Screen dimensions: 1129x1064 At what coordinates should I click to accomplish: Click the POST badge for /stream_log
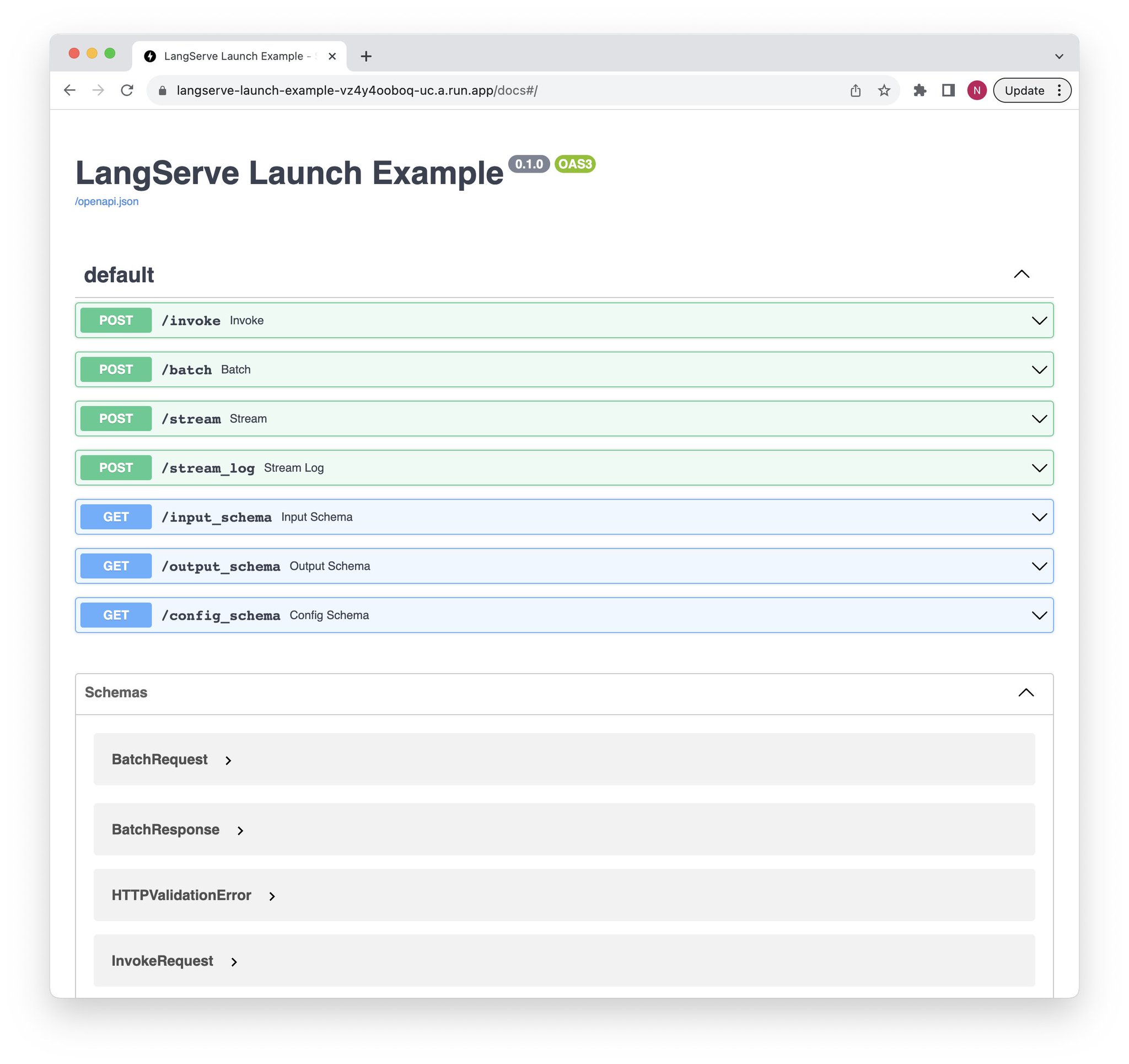pos(116,468)
